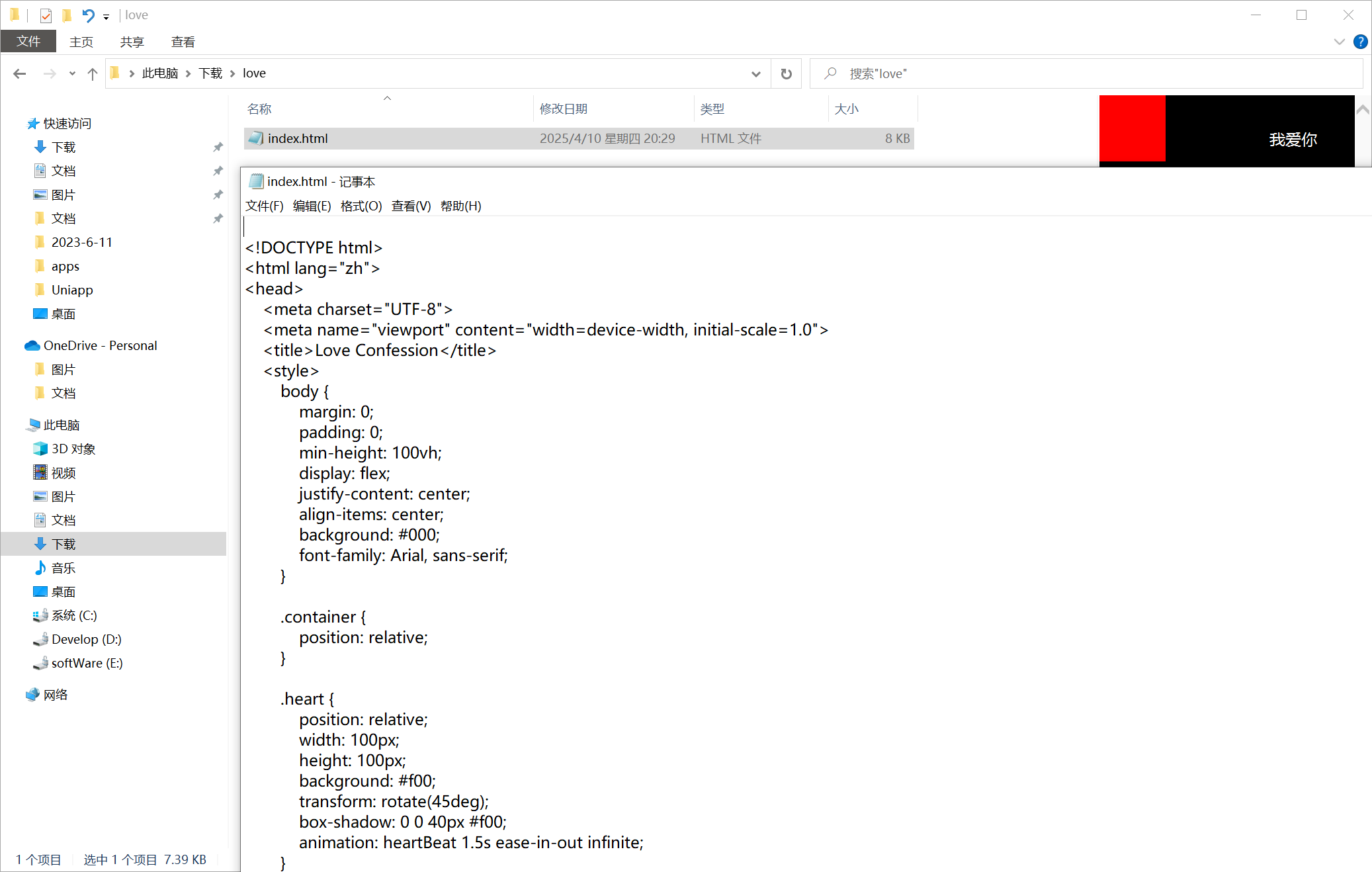Open the 格式(O) menu in Notepad

tap(361, 206)
